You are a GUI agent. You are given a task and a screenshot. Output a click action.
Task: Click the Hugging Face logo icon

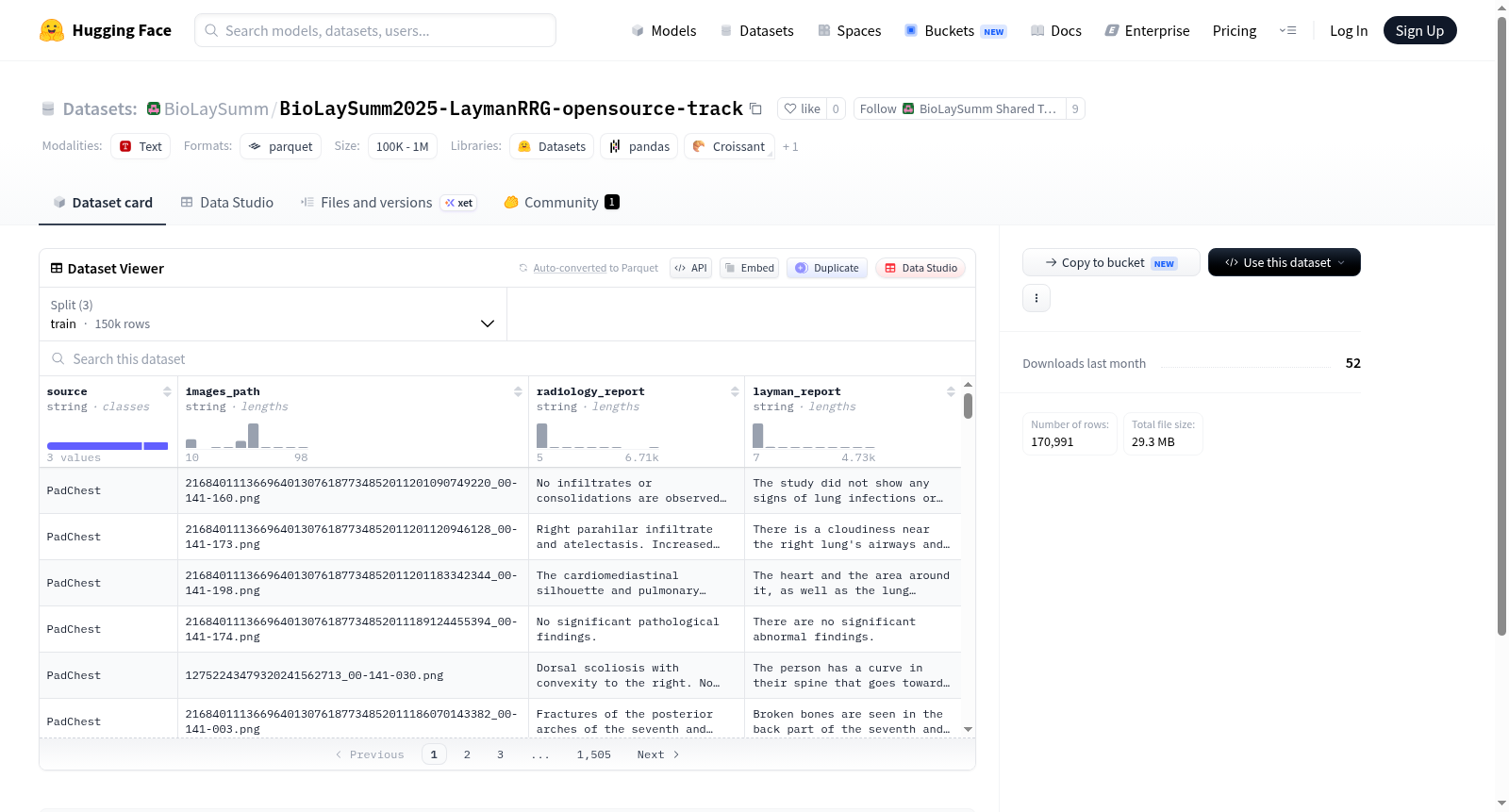point(52,30)
